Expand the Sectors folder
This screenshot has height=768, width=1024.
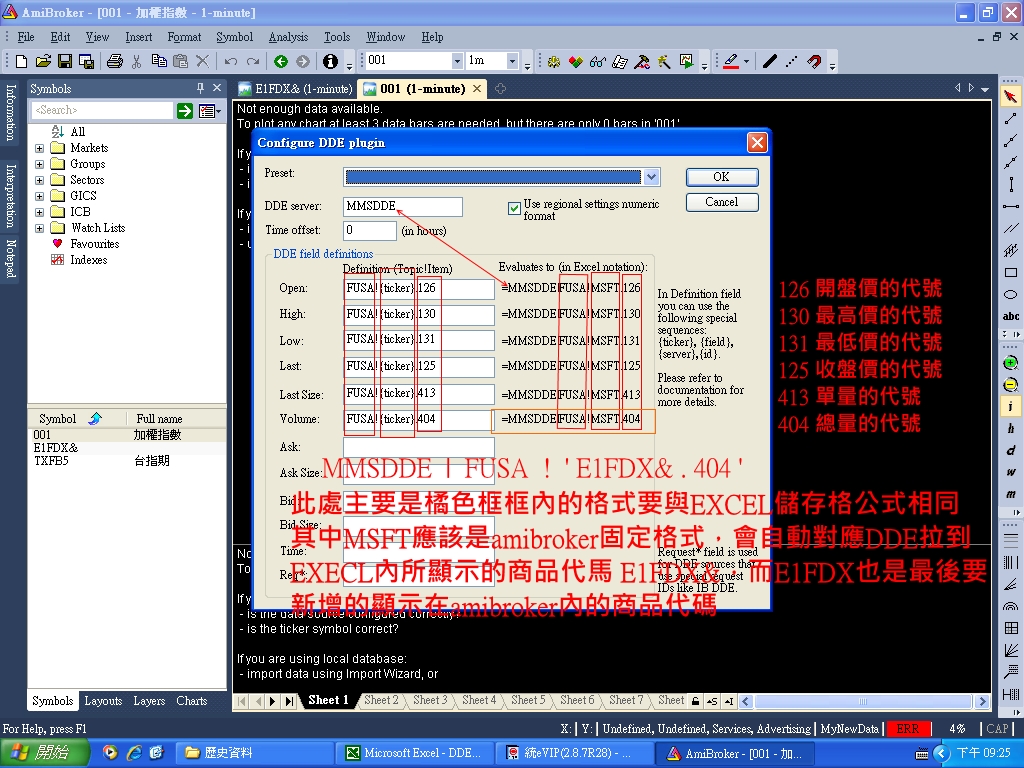pos(39,180)
